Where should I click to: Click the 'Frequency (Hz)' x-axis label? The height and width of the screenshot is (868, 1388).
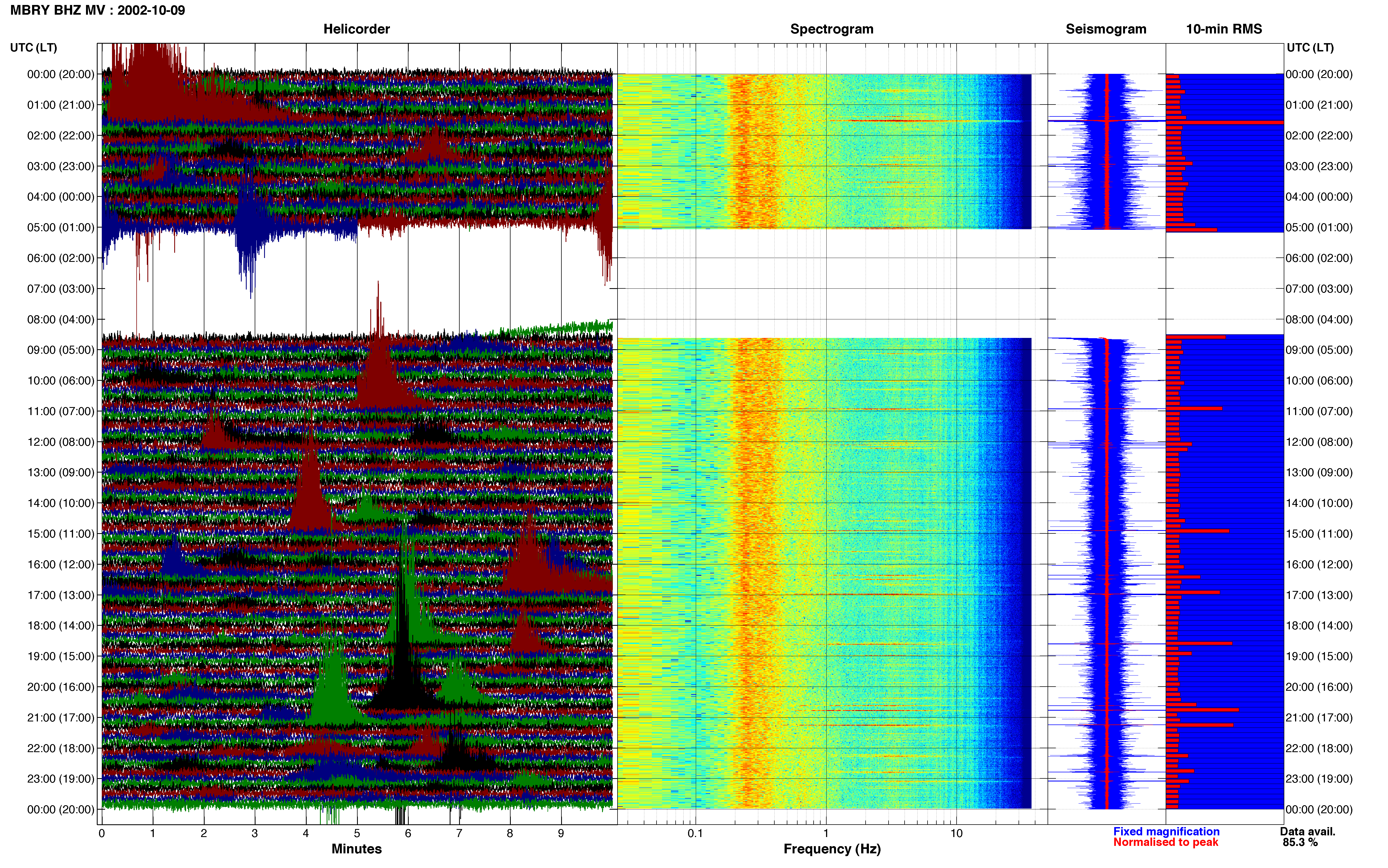(x=832, y=849)
